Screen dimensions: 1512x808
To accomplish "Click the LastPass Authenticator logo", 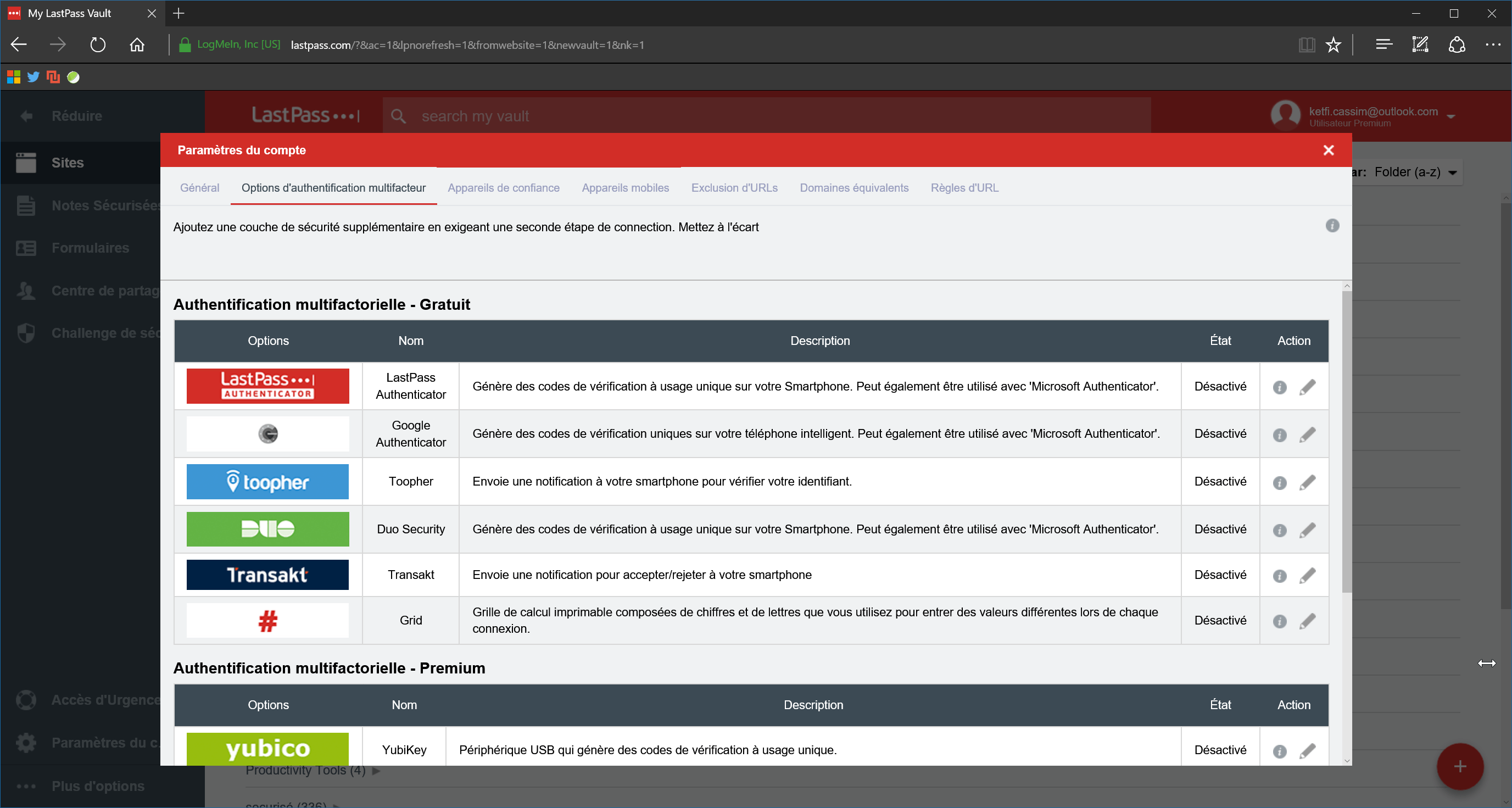I will 267,386.
